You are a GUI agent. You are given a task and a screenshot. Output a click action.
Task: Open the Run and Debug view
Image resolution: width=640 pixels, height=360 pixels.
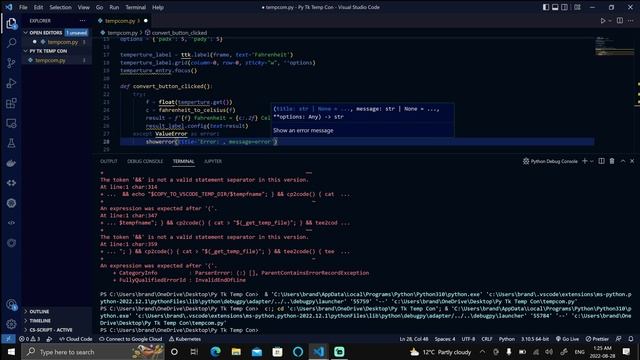click(x=11, y=83)
